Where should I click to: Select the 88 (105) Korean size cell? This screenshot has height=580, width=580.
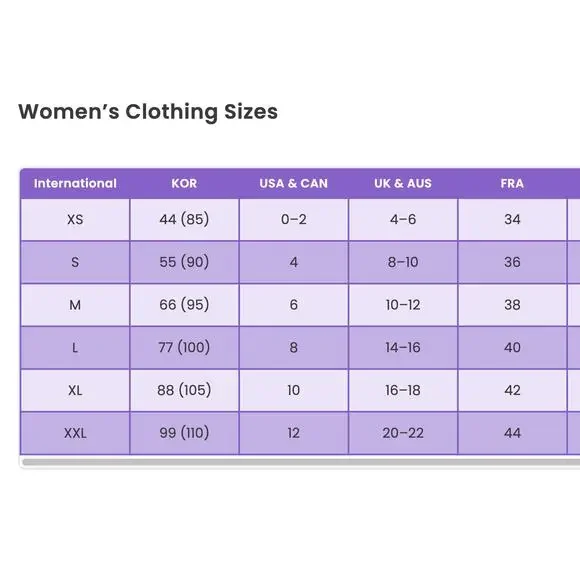pos(184,390)
